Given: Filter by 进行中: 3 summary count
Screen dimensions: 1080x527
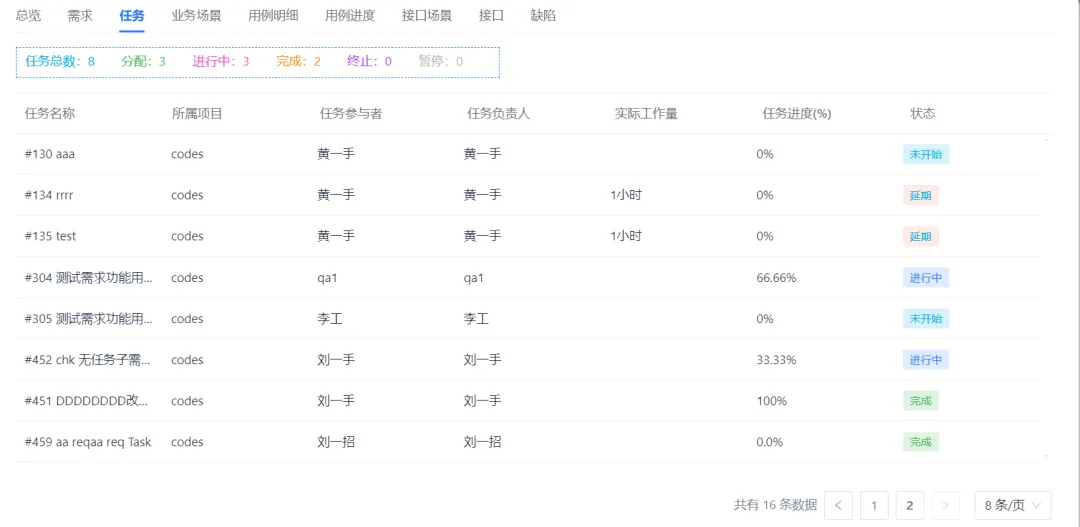Looking at the screenshot, I should [221, 61].
